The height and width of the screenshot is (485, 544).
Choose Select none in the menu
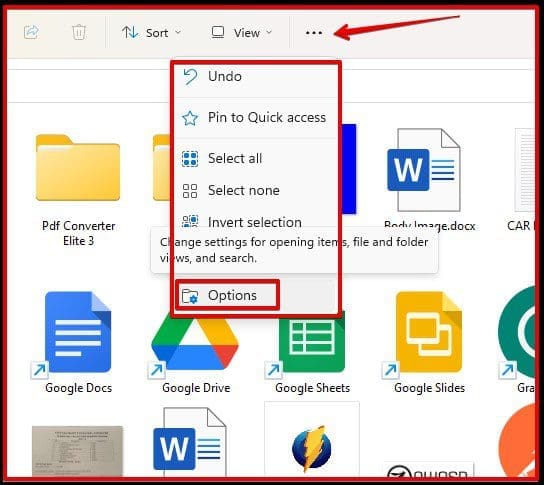[255, 190]
